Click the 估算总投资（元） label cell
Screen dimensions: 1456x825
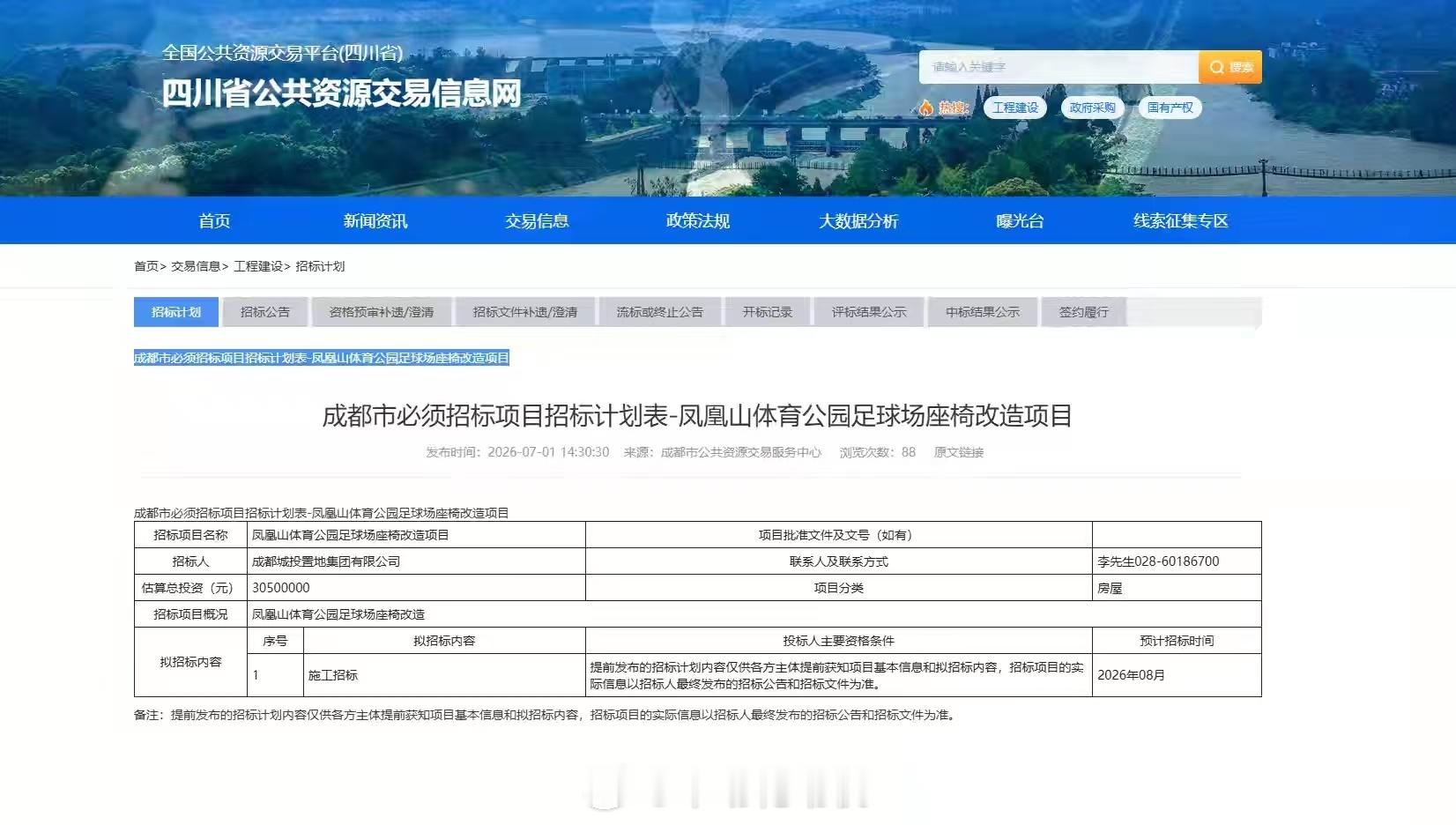tap(190, 588)
